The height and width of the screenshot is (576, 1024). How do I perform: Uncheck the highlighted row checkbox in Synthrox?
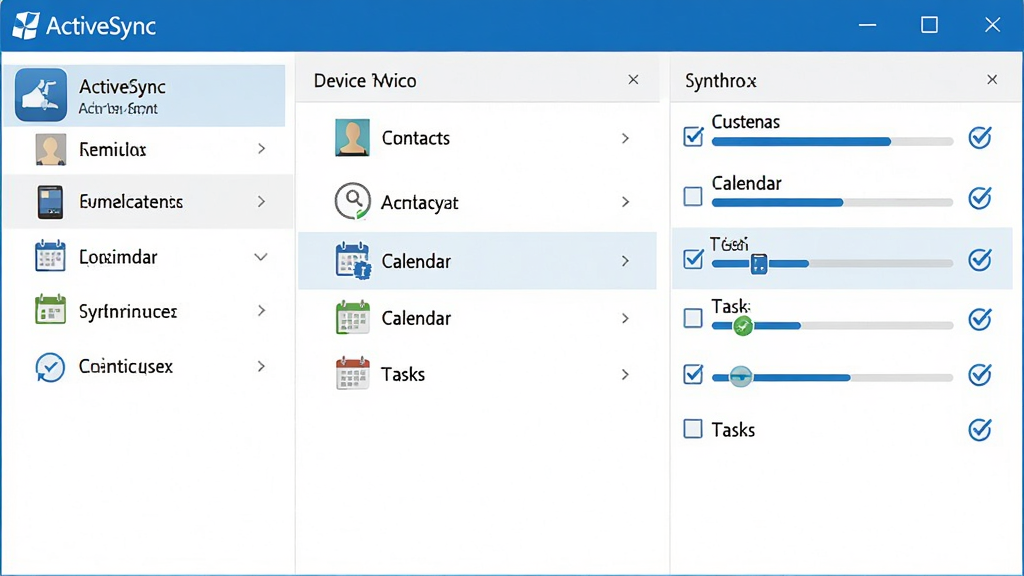coord(693,259)
